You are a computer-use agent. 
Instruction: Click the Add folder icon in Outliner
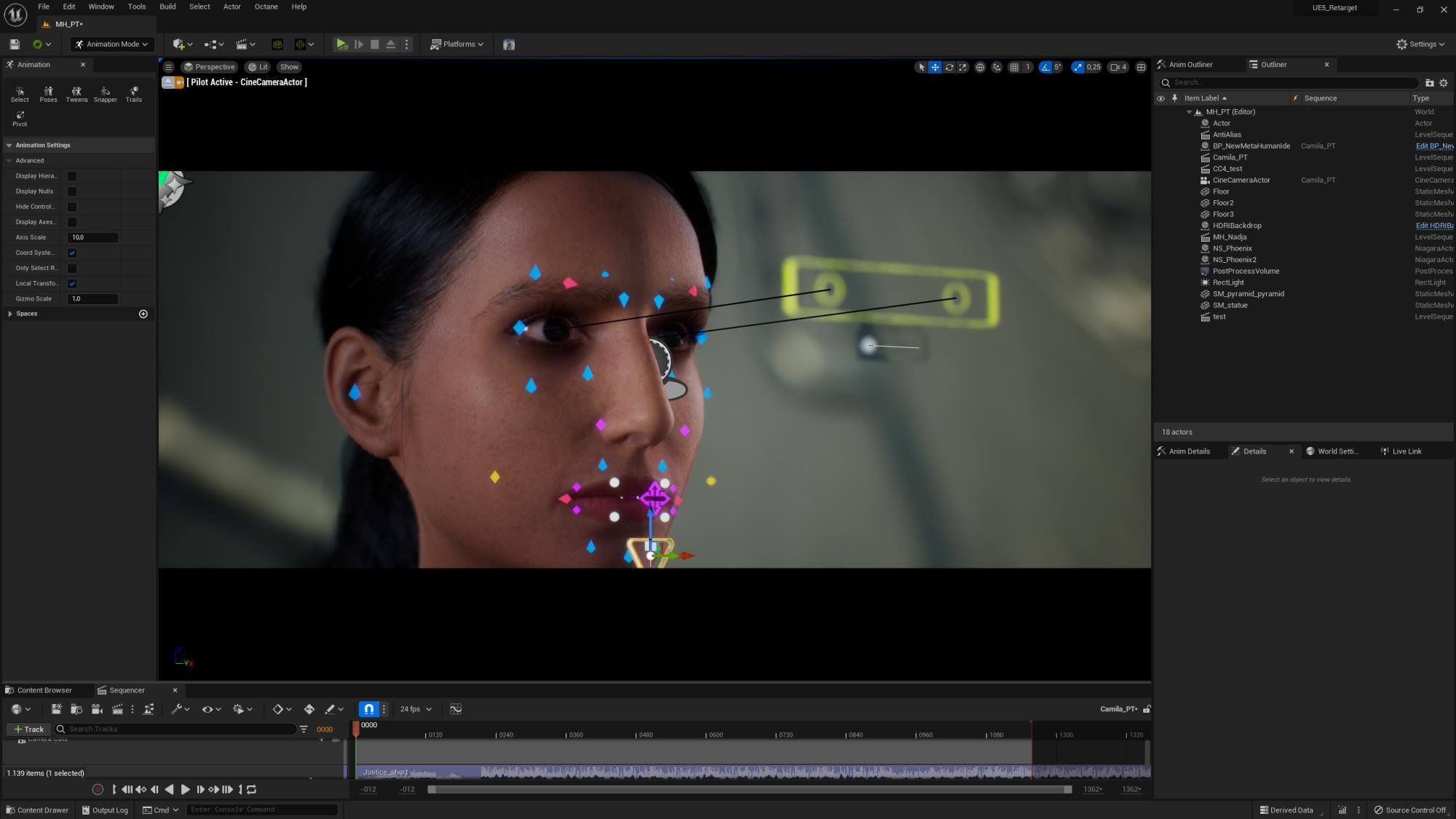pos(1429,82)
